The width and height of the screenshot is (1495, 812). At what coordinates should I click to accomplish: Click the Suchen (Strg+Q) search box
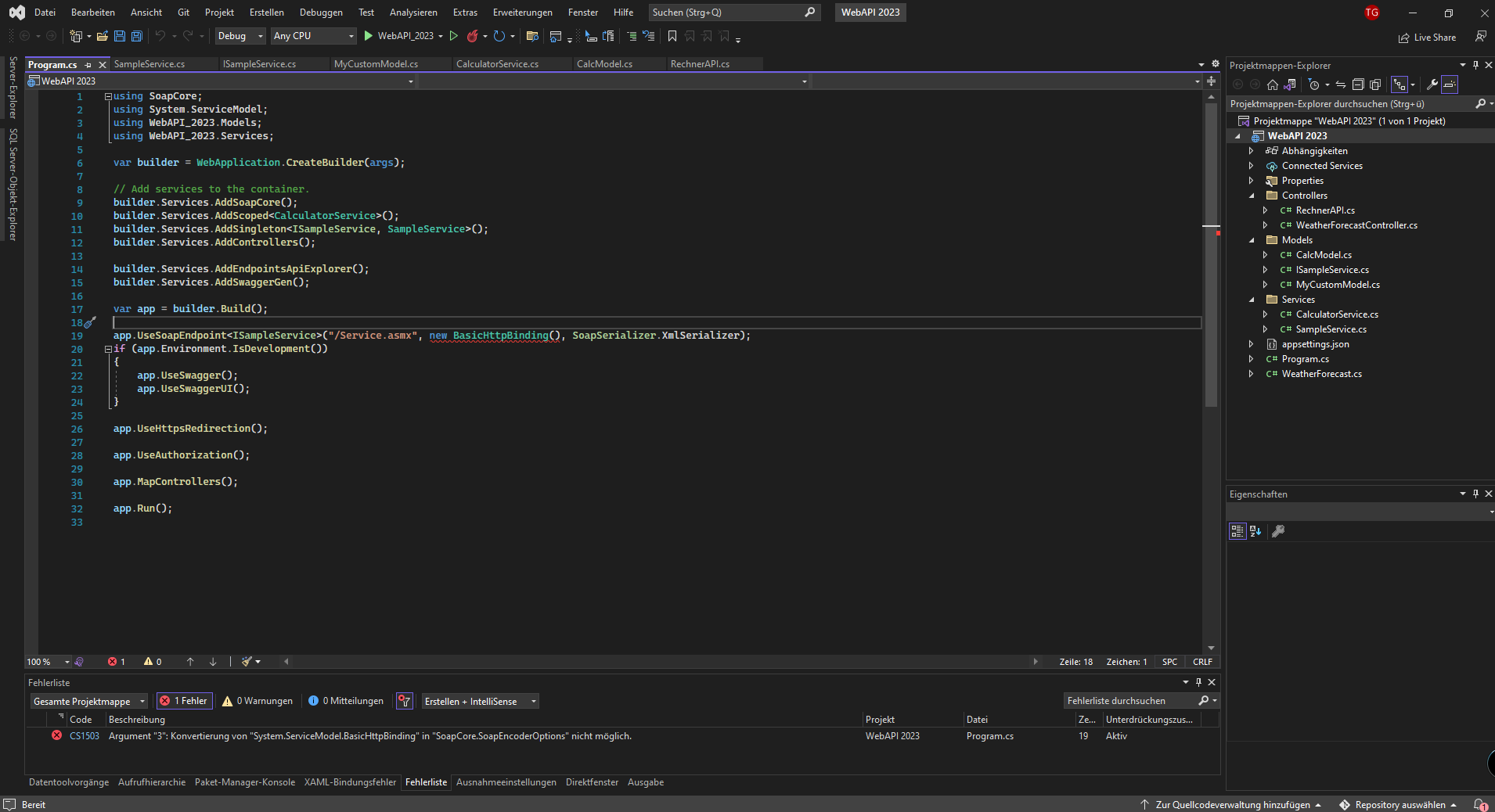coord(733,13)
